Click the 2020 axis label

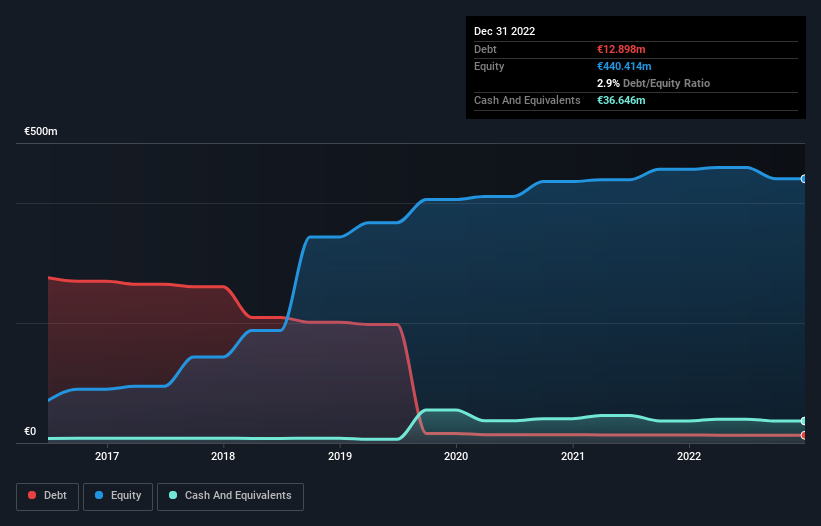pyautogui.click(x=456, y=456)
